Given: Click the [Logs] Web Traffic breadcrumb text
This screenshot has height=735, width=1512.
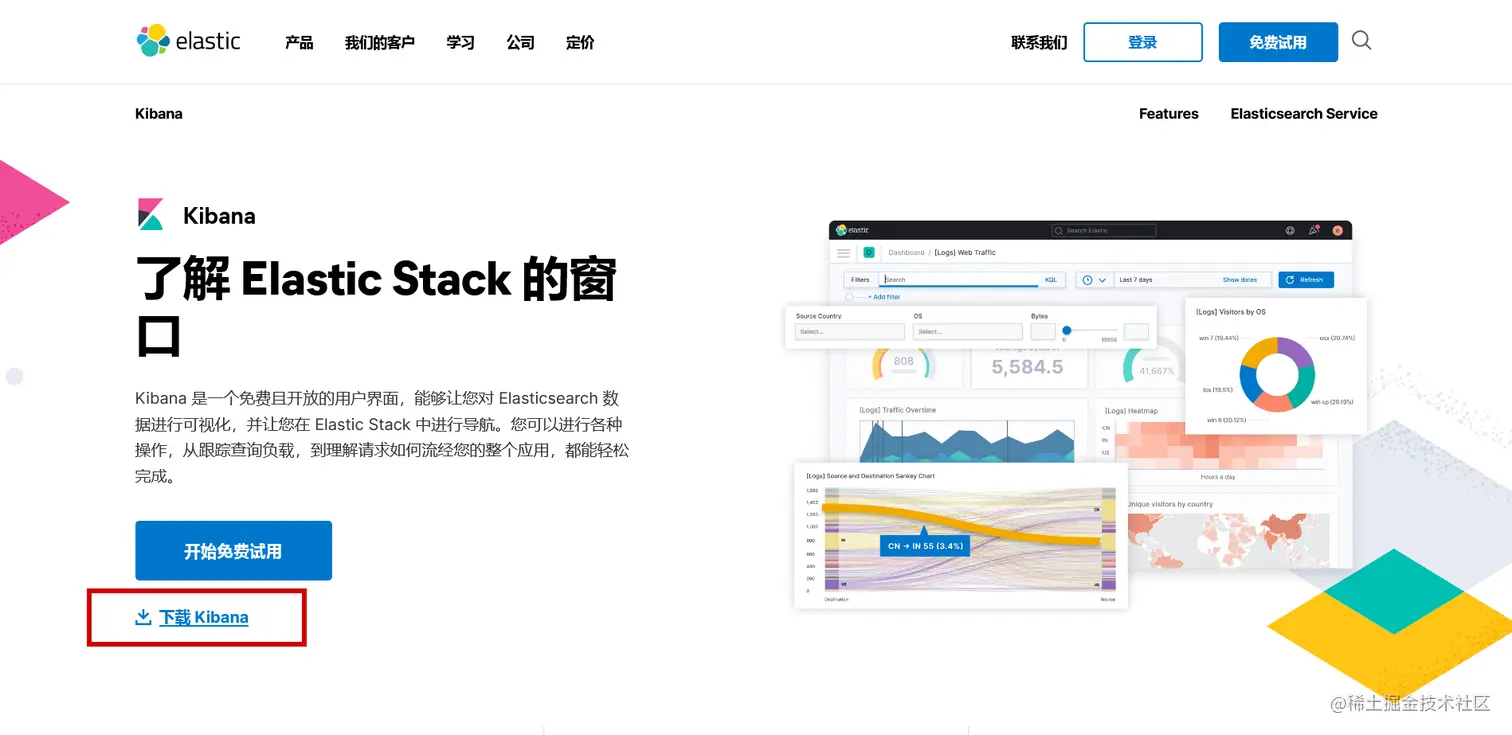Looking at the screenshot, I should [x=965, y=253].
